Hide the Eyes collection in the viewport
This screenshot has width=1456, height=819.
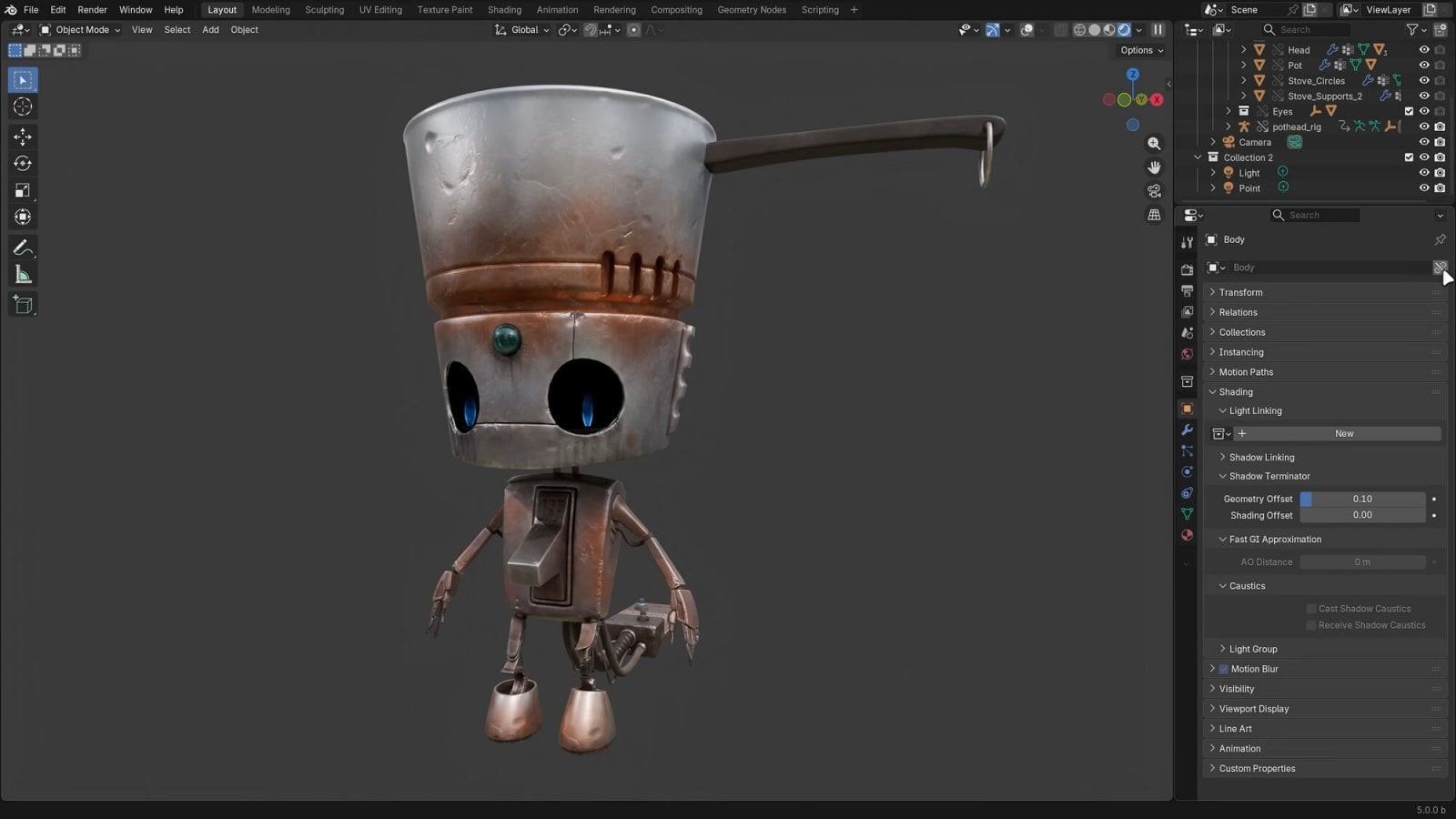coord(1424,111)
